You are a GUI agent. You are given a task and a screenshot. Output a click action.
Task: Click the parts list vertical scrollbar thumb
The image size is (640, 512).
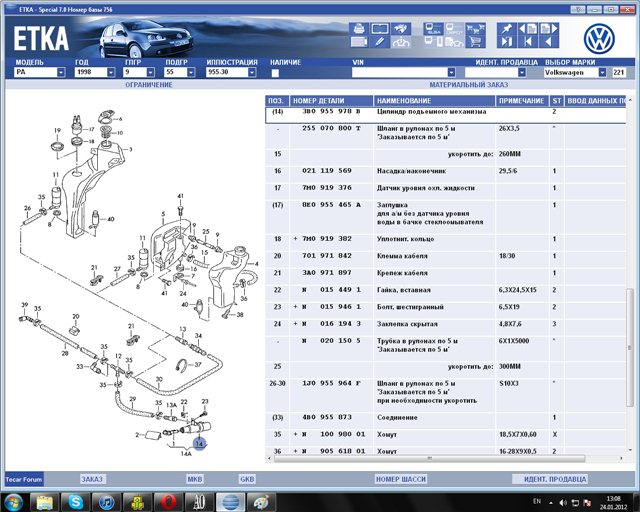pos(629,347)
